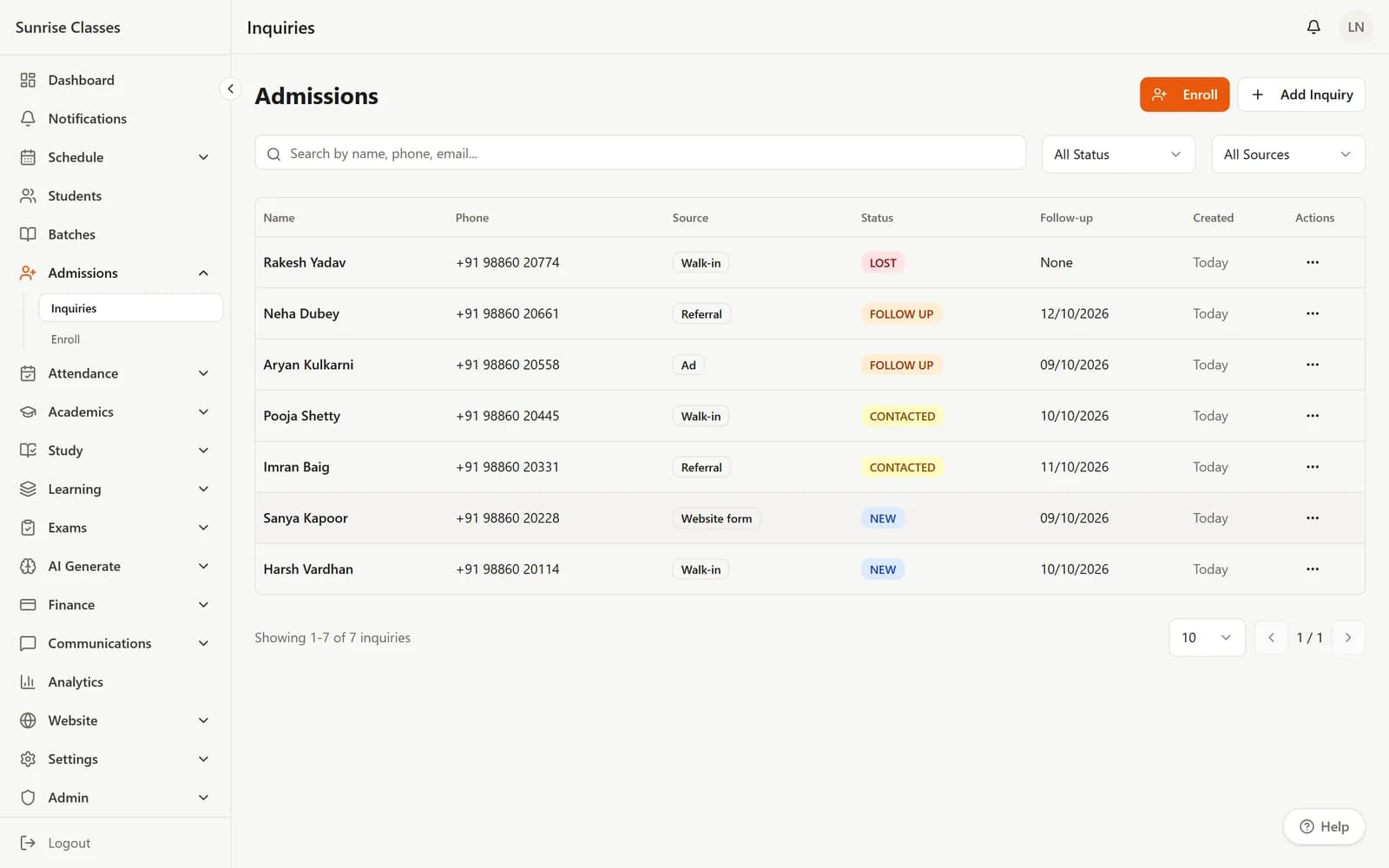The image size is (1389, 868).
Task: Expand the Communications sidebar section
Action: tap(115, 643)
